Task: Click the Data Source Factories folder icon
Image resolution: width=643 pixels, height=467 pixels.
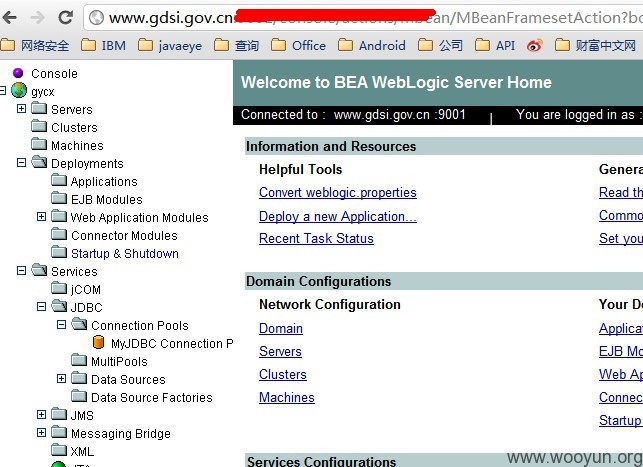Action: click(x=79, y=396)
